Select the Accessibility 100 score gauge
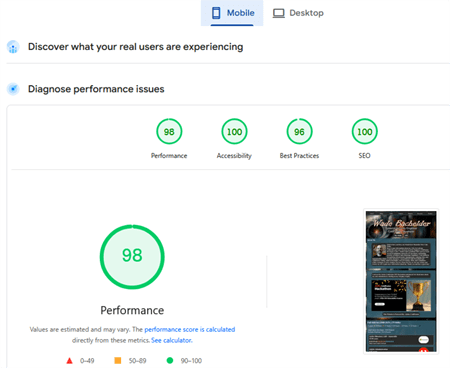This screenshot has height=368, width=450. (234, 132)
